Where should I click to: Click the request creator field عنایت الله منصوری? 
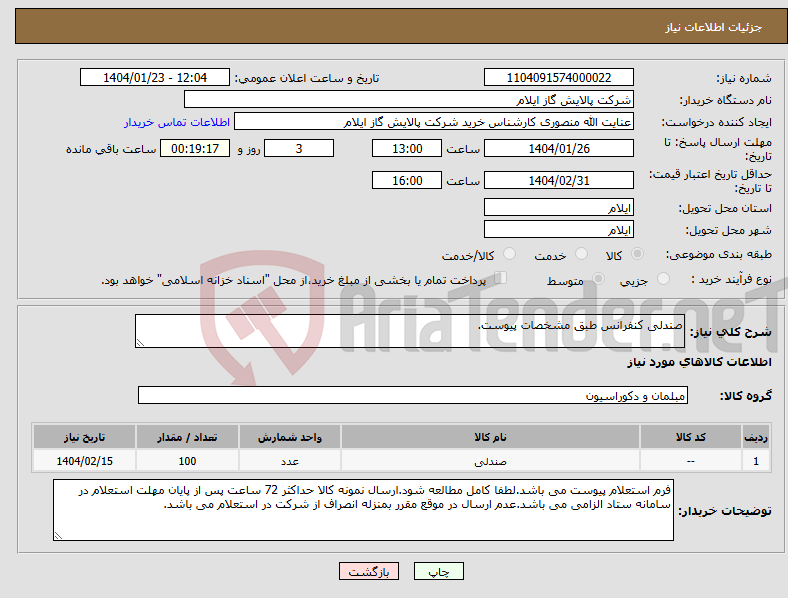coord(434,122)
